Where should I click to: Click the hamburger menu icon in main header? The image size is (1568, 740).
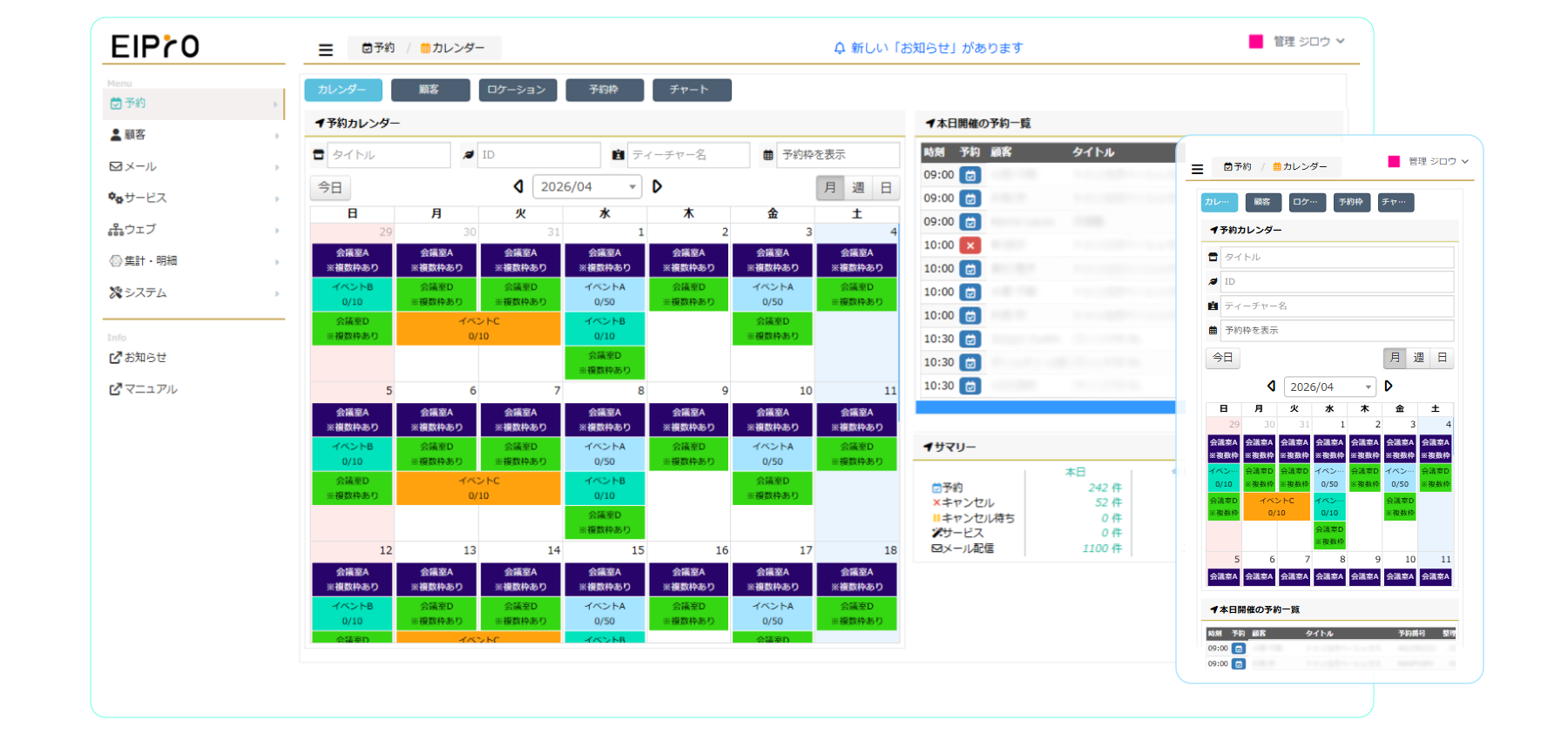(326, 50)
